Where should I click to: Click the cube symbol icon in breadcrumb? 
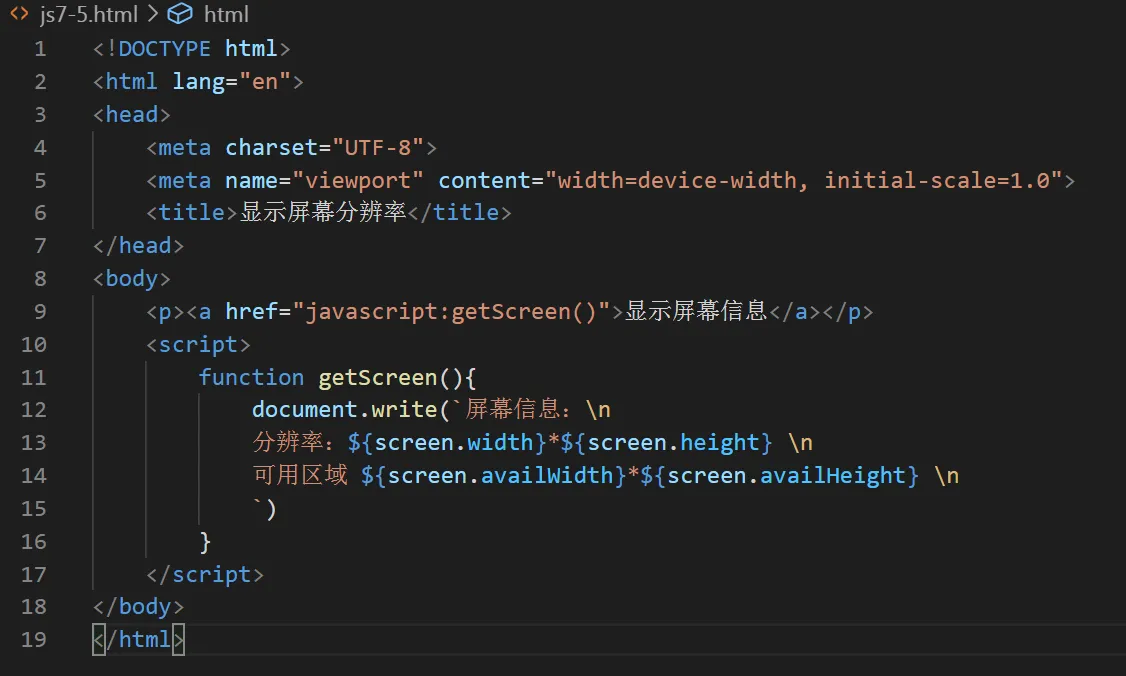pyautogui.click(x=180, y=14)
